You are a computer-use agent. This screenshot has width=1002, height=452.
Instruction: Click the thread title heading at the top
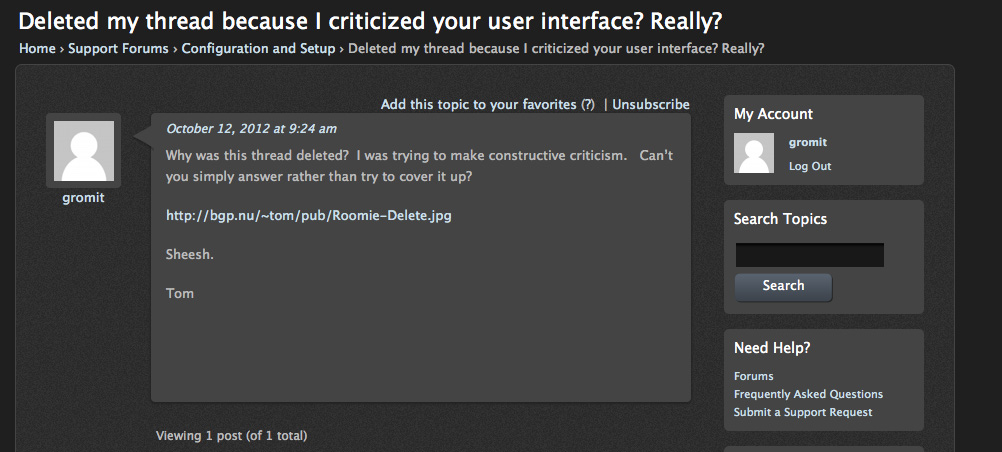(370, 21)
